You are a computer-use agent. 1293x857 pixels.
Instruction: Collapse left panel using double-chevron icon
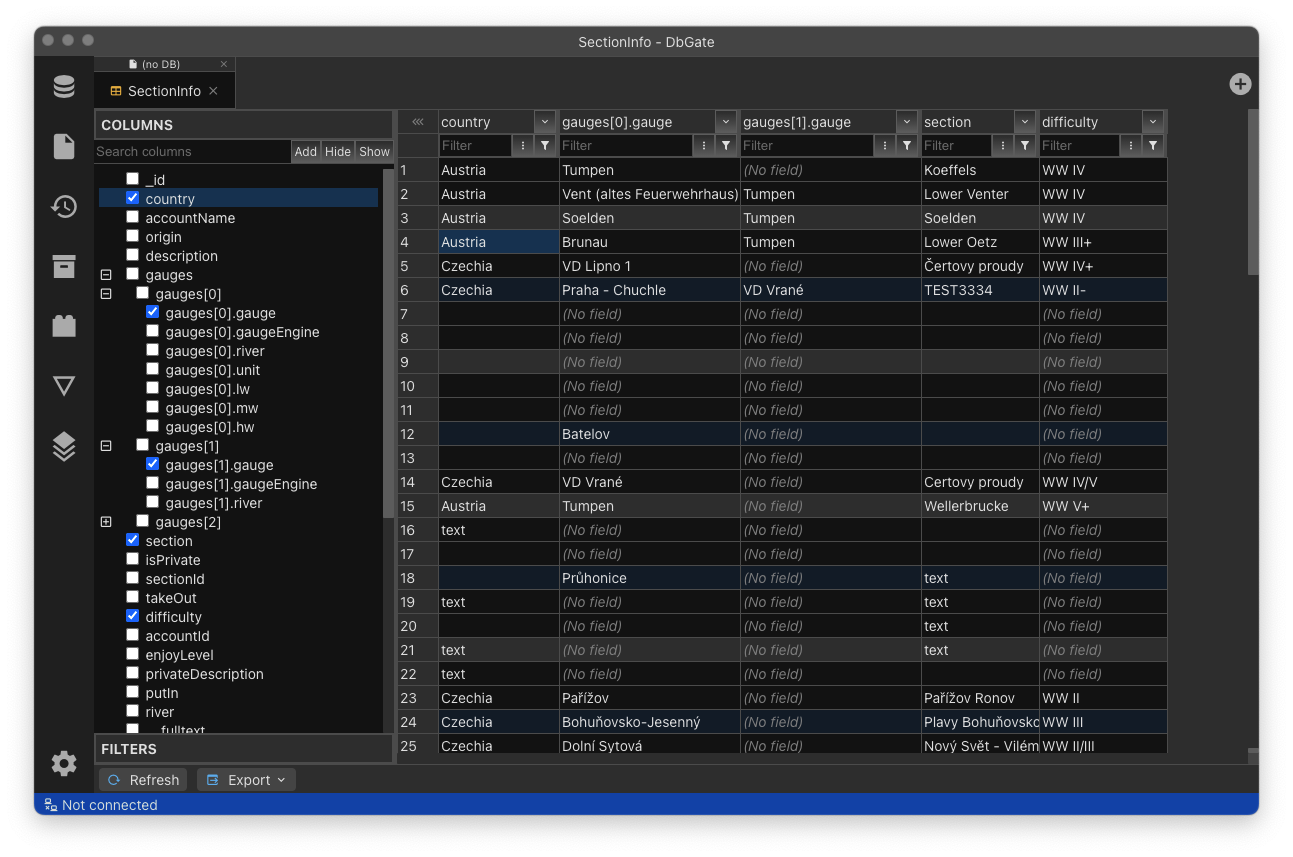tap(418, 122)
